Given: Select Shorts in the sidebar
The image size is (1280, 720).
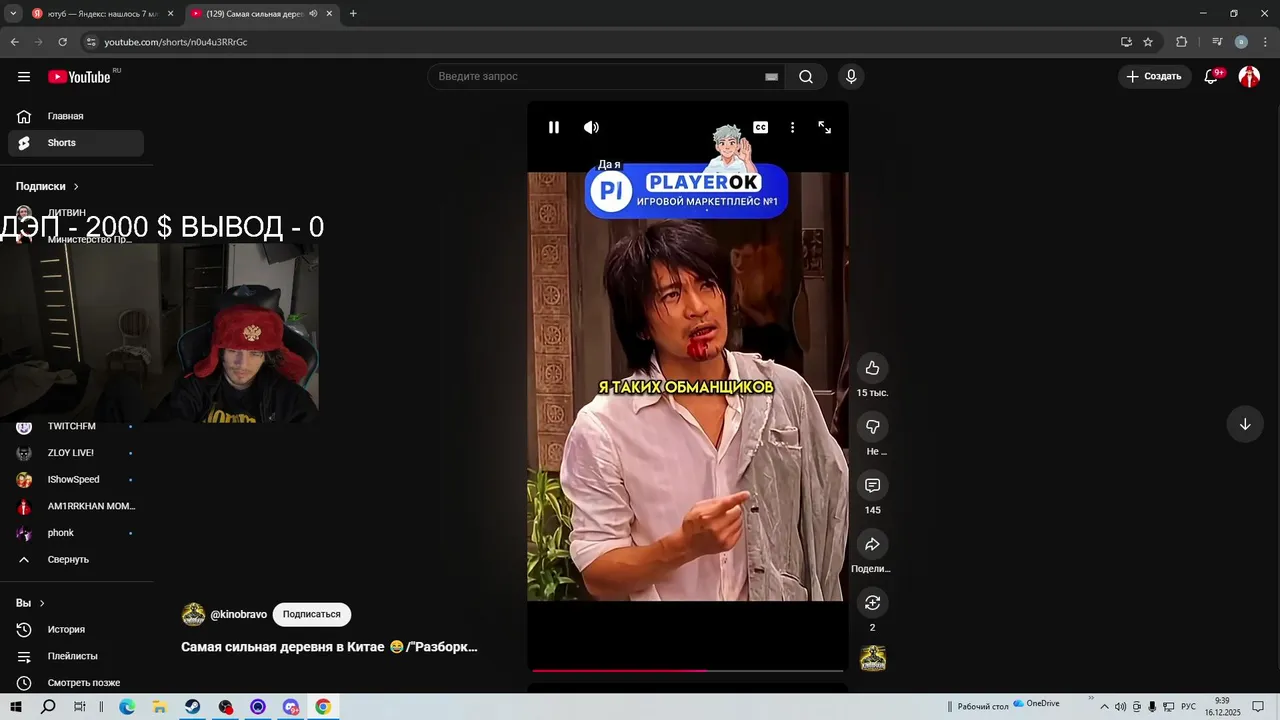Looking at the screenshot, I should pos(76,143).
